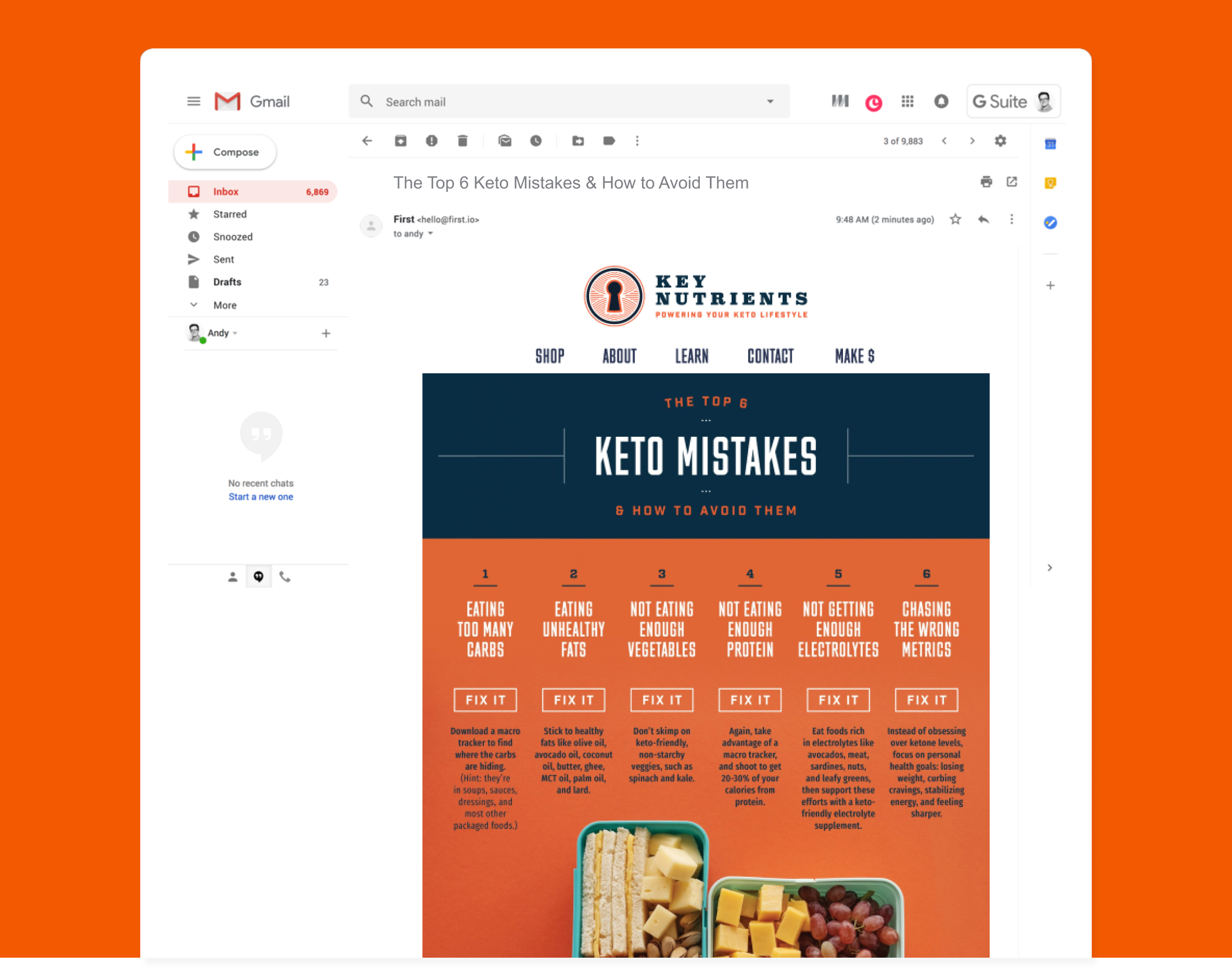
Task: Reply using the arrow icon
Action: click(984, 219)
